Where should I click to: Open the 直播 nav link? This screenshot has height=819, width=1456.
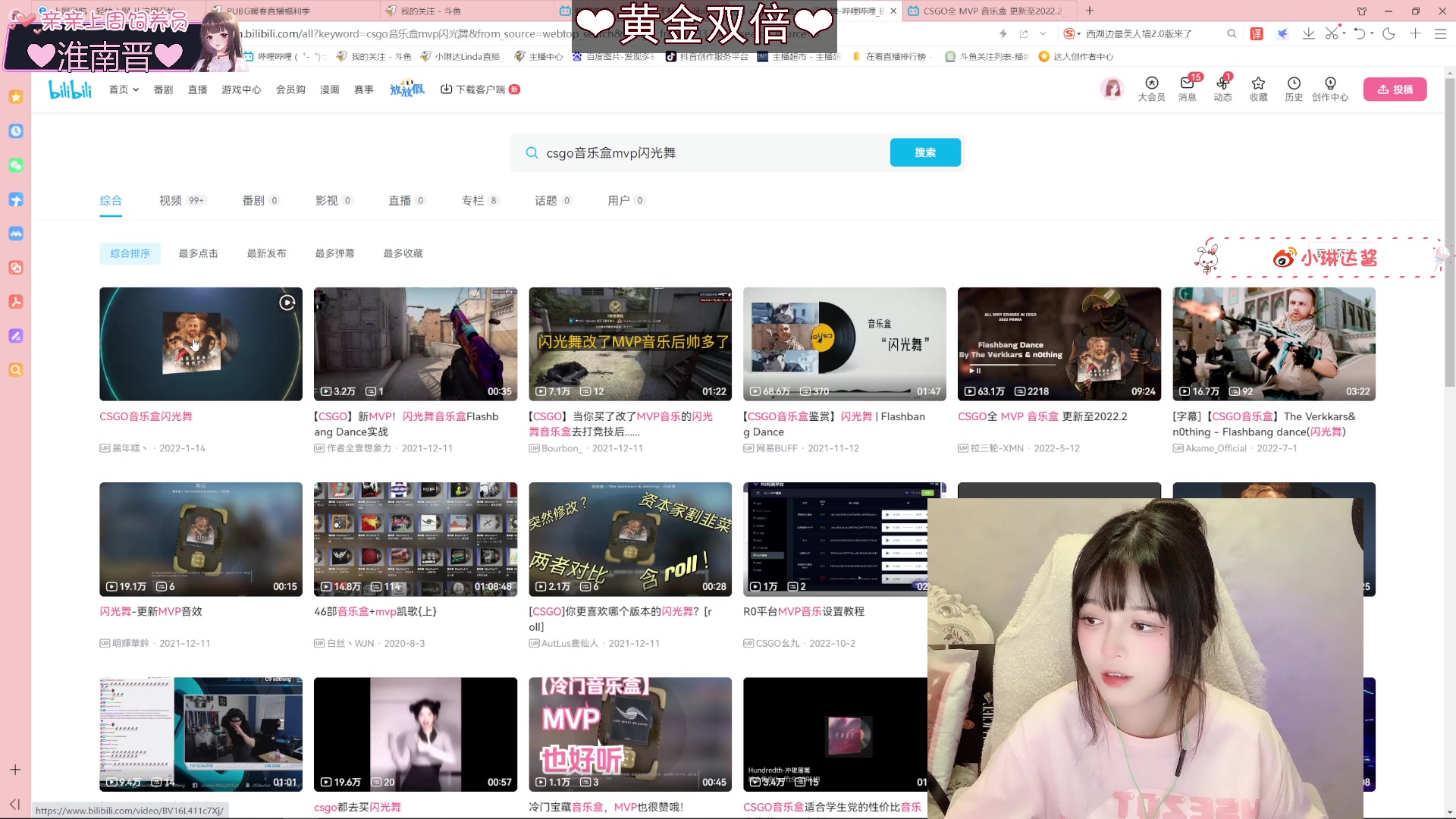click(198, 89)
